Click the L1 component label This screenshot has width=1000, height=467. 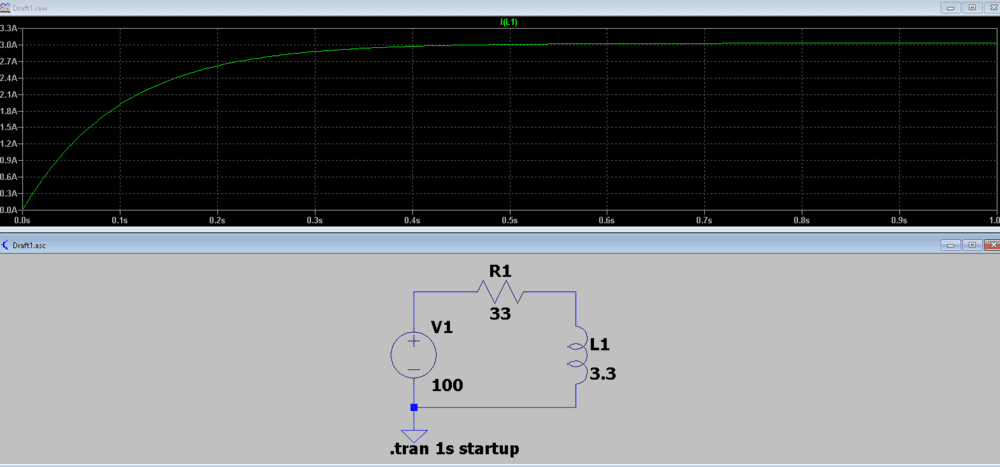click(600, 345)
